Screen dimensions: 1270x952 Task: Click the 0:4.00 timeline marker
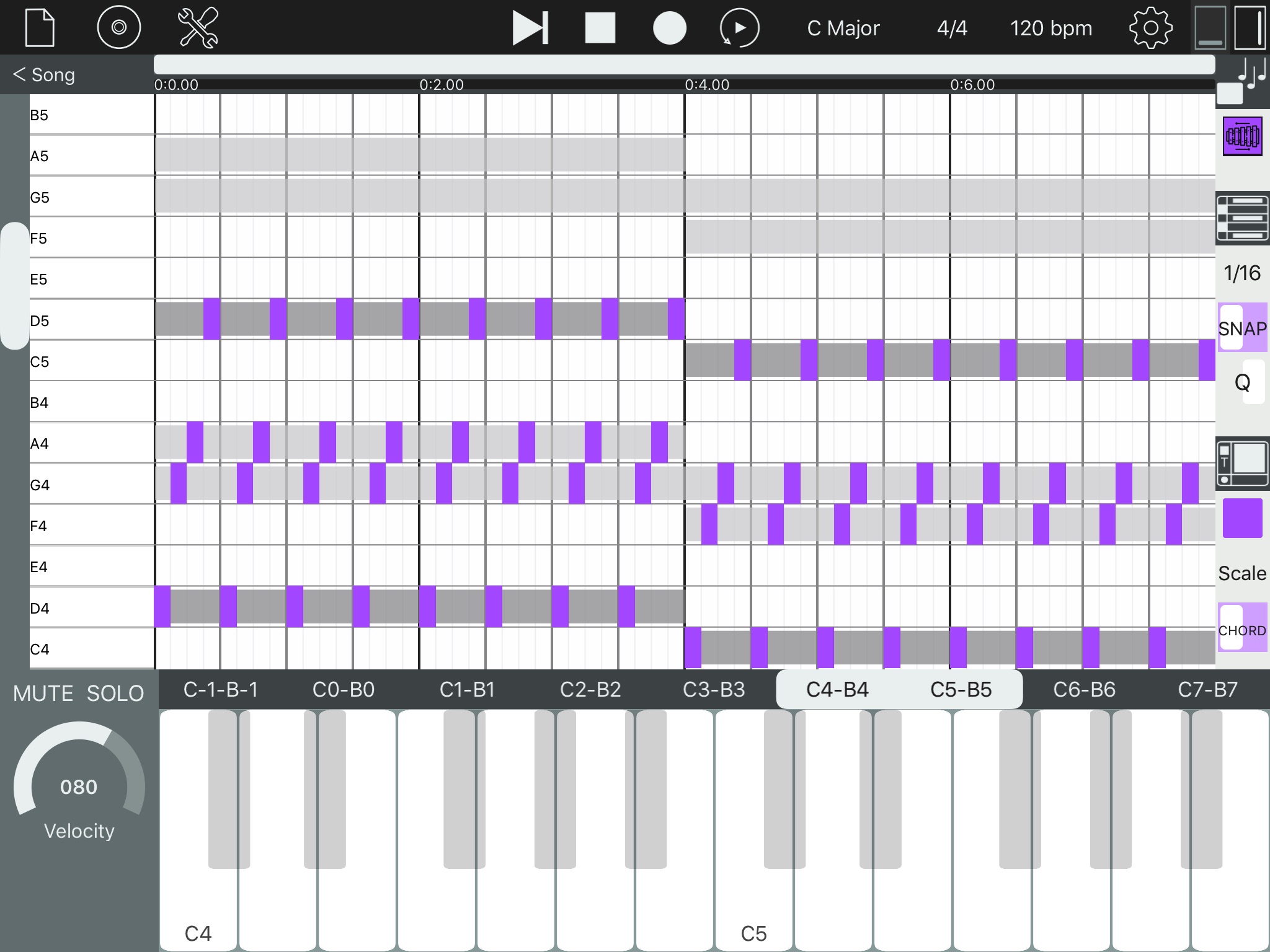tap(707, 85)
